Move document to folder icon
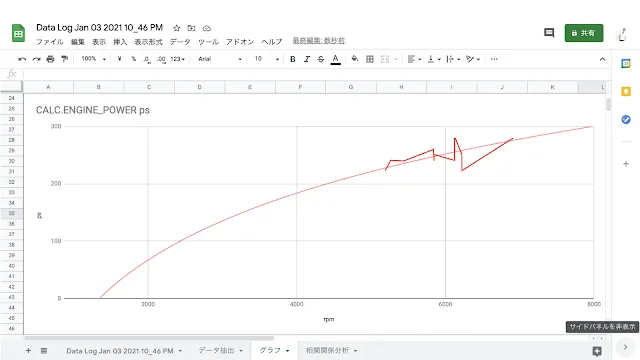 191,28
